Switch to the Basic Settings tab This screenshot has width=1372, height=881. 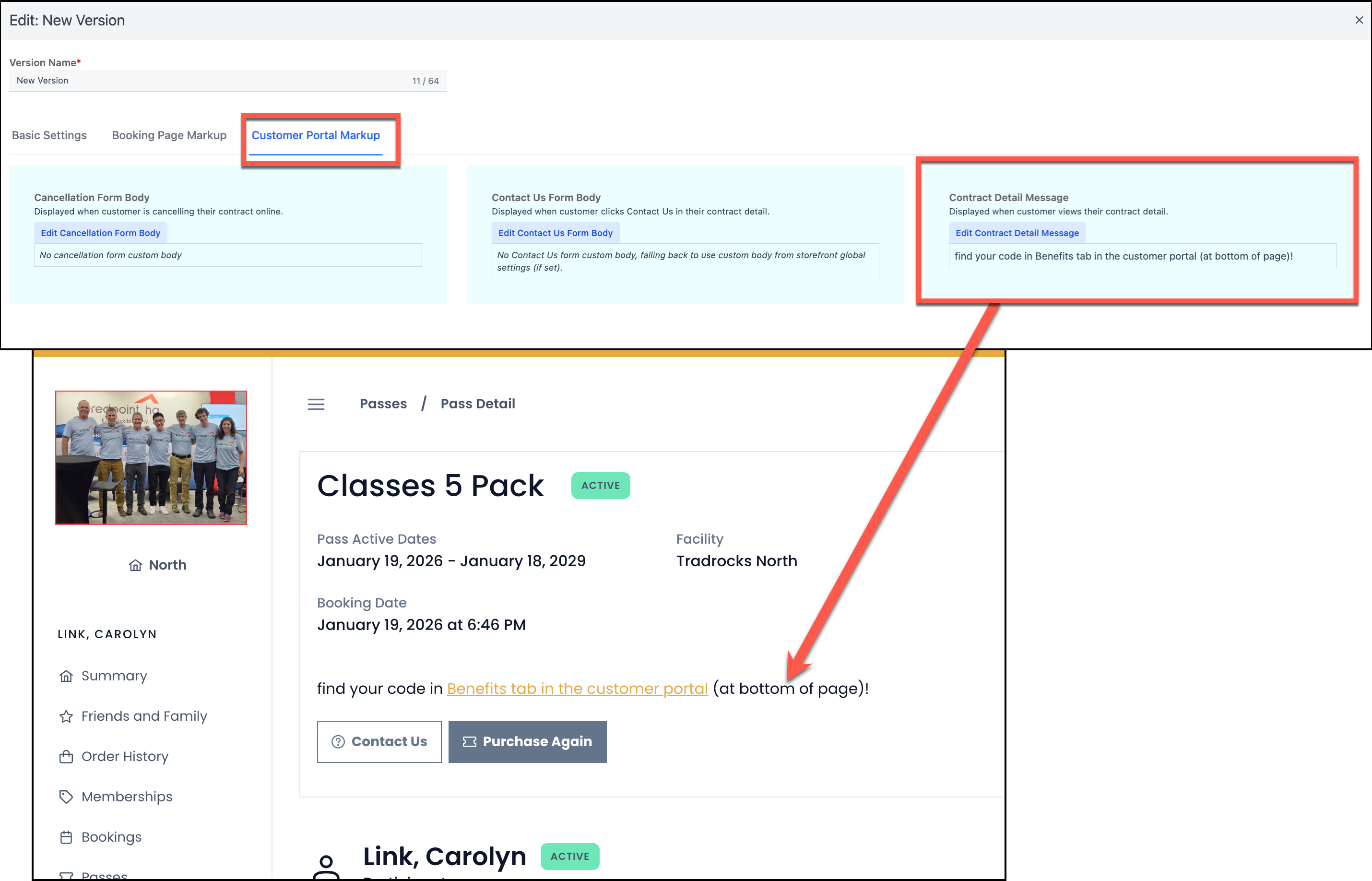point(49,136)
